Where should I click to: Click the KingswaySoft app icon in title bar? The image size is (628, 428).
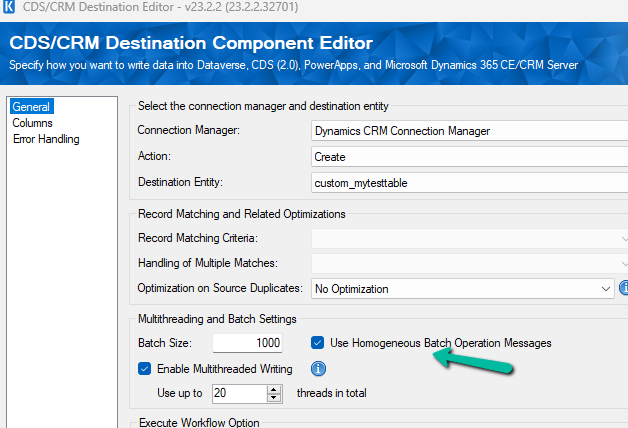[x=9, y=7]
